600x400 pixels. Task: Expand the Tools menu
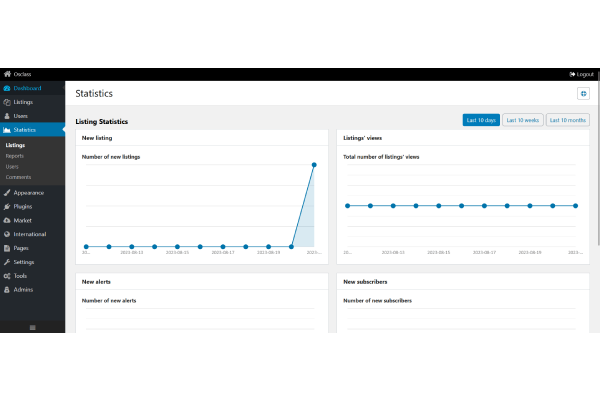[20, 276]
